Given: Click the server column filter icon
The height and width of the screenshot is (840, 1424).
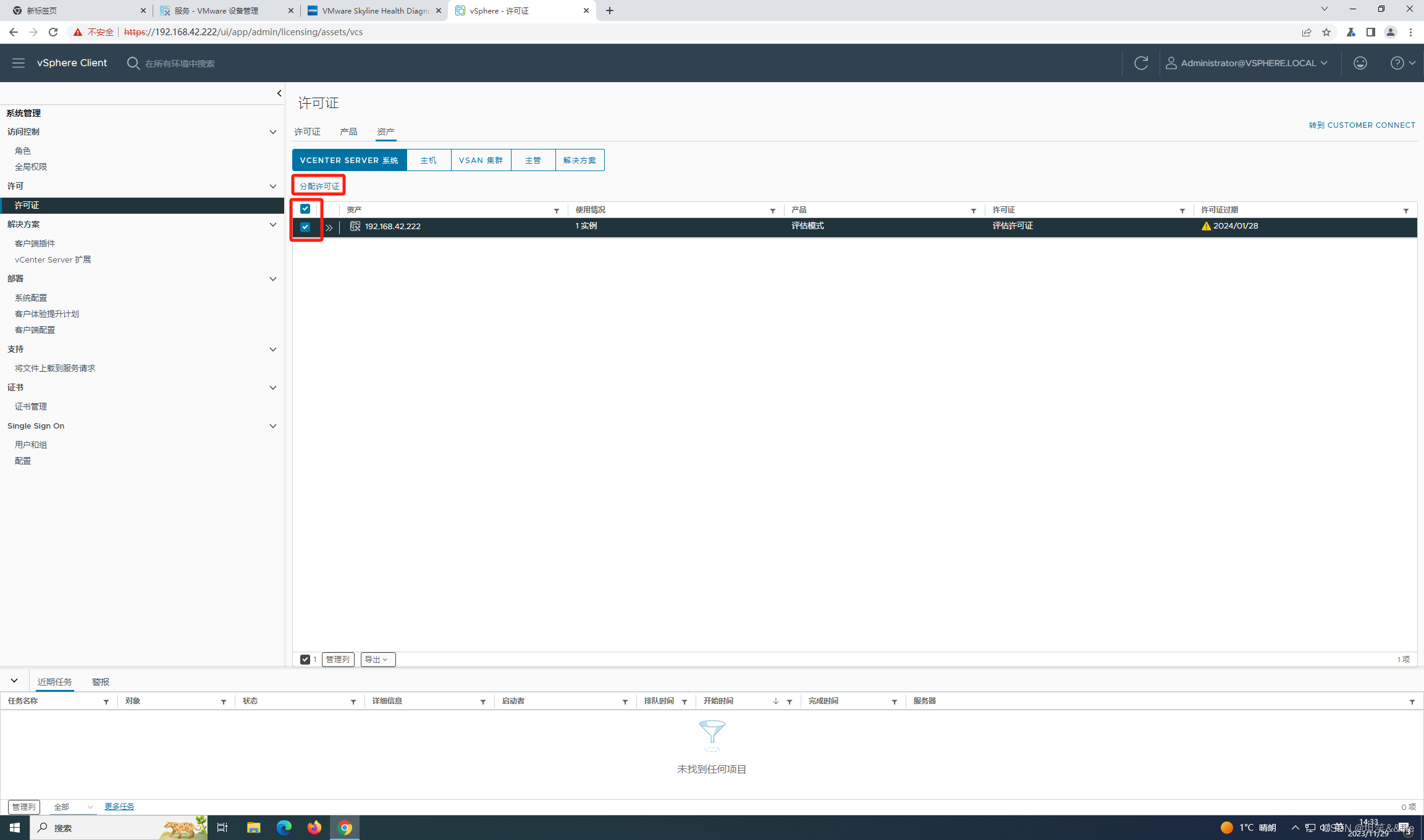Looking at the screenshot, I should click(1412, 702).
